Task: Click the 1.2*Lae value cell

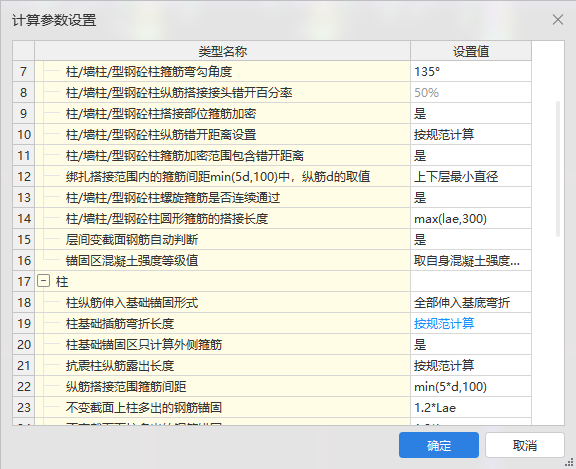Action: tap(471, 407)
